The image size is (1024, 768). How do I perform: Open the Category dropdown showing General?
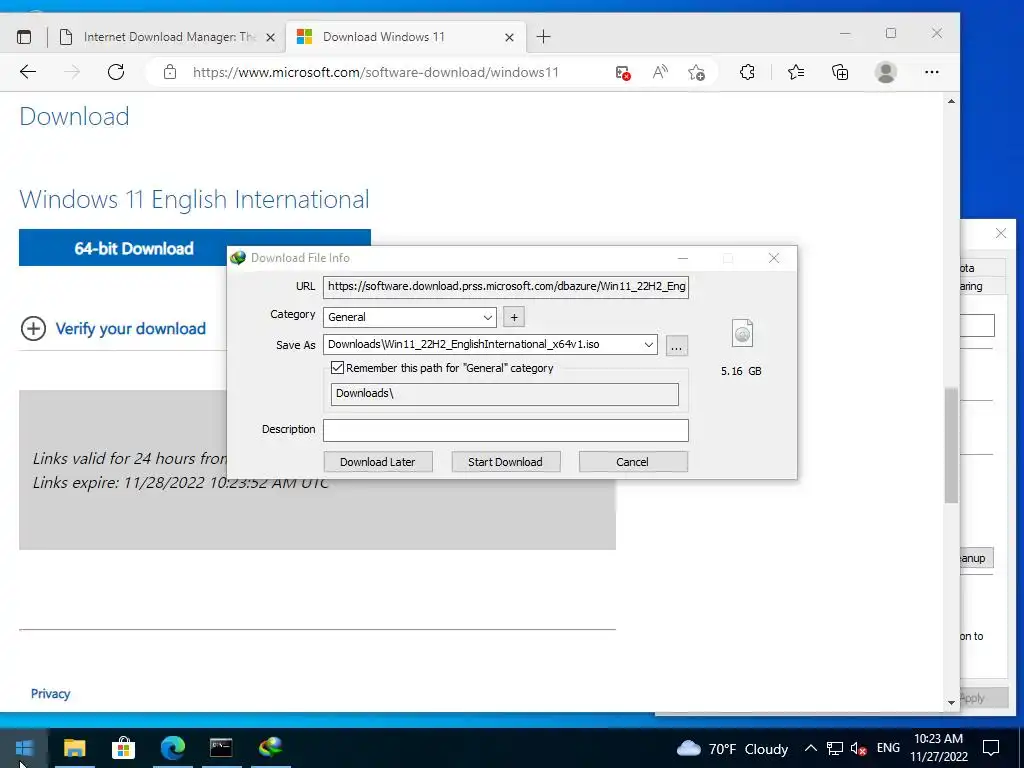point(409,317)
